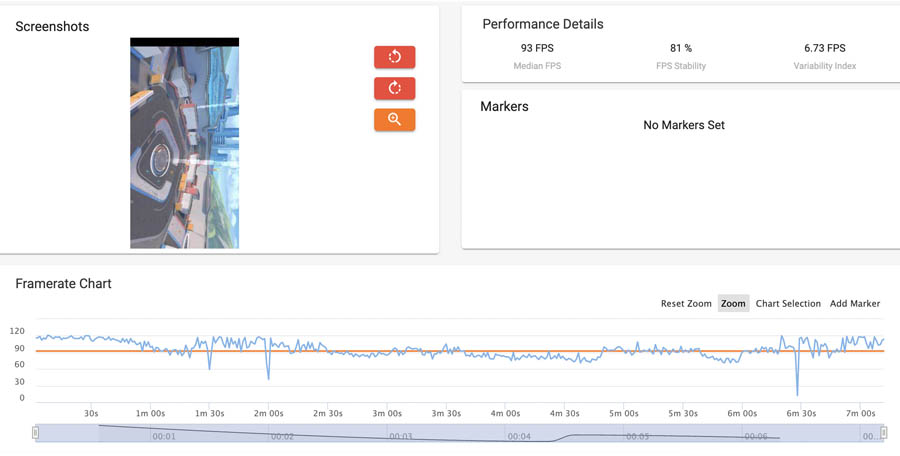Click the 6.73 FPS Variability Index value

click(824, 48)
